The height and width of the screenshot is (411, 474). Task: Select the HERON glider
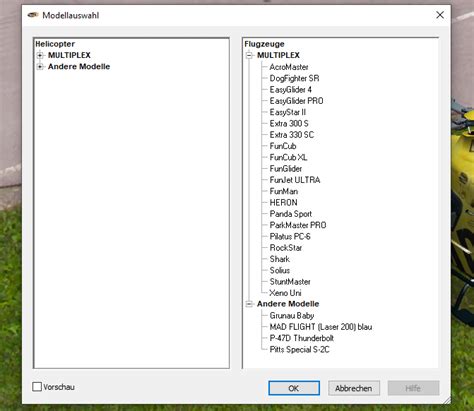pos(283,203)
